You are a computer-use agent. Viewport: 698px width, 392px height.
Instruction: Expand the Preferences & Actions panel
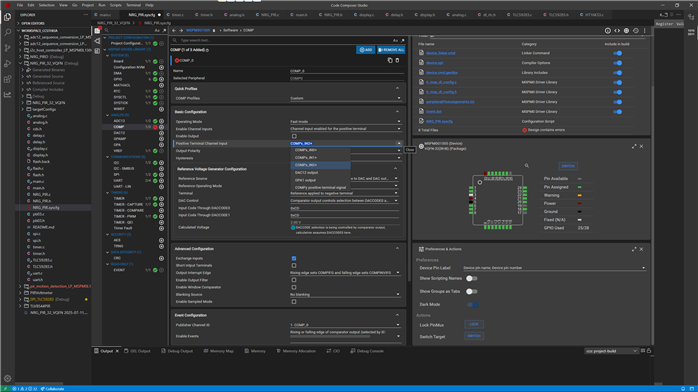coord(634,249)
